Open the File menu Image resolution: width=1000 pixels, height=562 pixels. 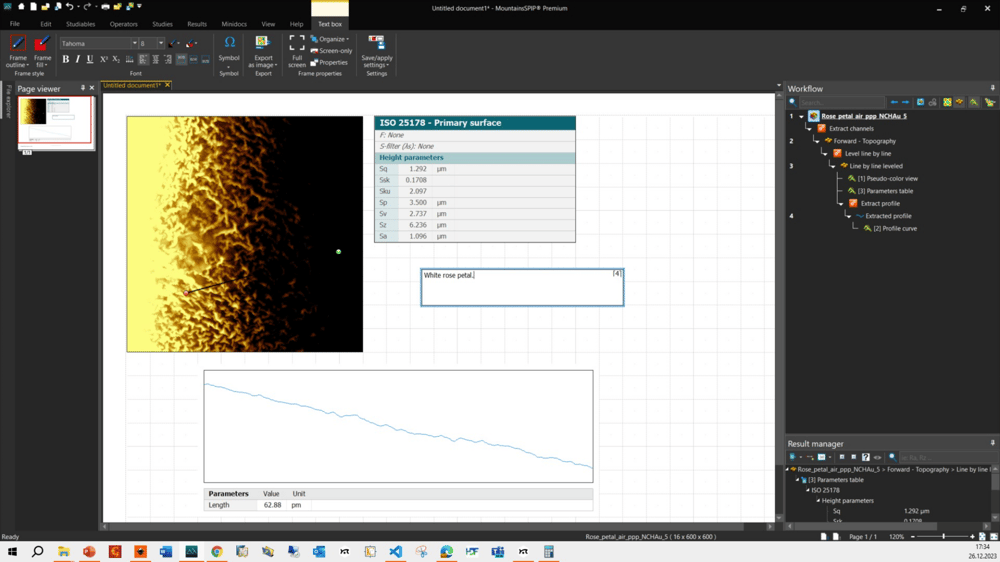click(x=14, y=24)
